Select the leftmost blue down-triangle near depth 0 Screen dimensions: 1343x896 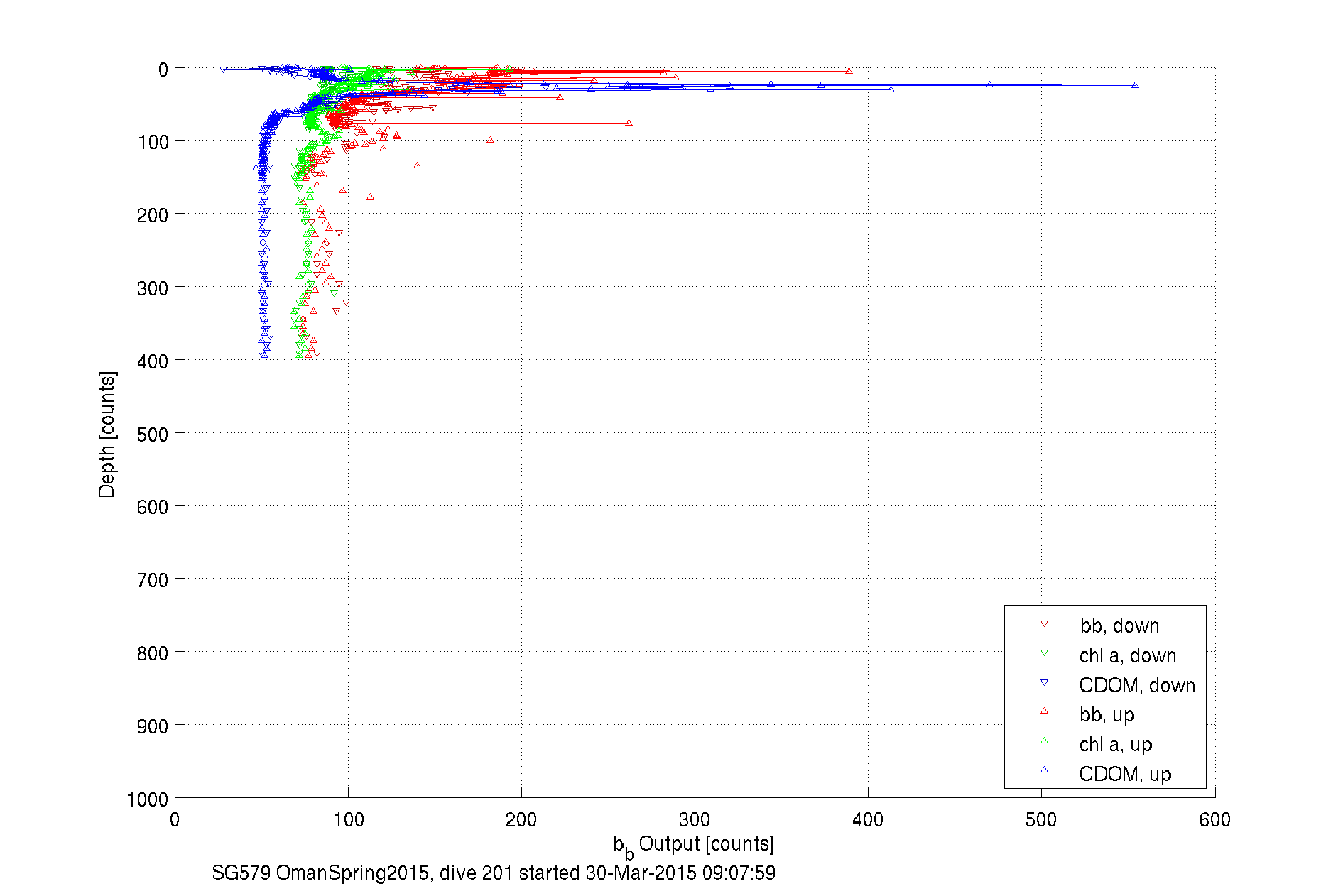pyautogui.click(x=223, y=70)
